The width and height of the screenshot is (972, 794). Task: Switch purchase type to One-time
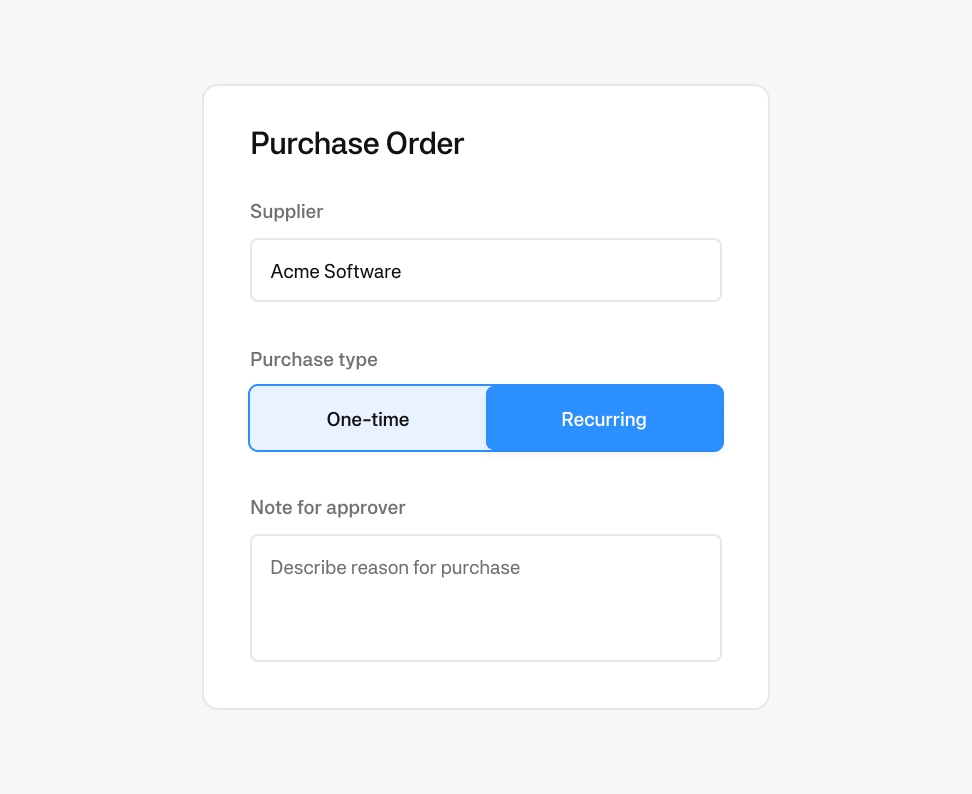(368, 418)
